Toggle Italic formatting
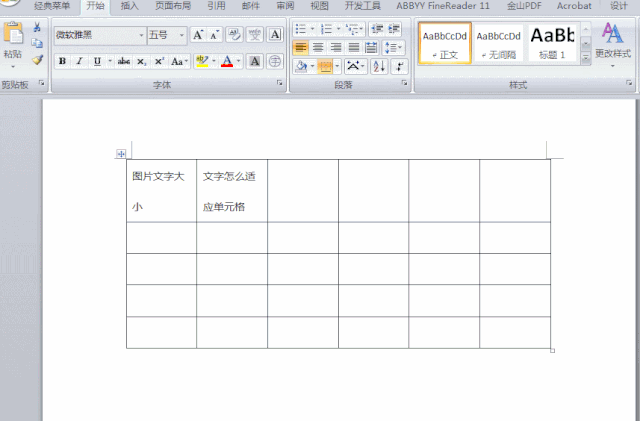This screenshot has height=421, width=640. coord(79,61)
